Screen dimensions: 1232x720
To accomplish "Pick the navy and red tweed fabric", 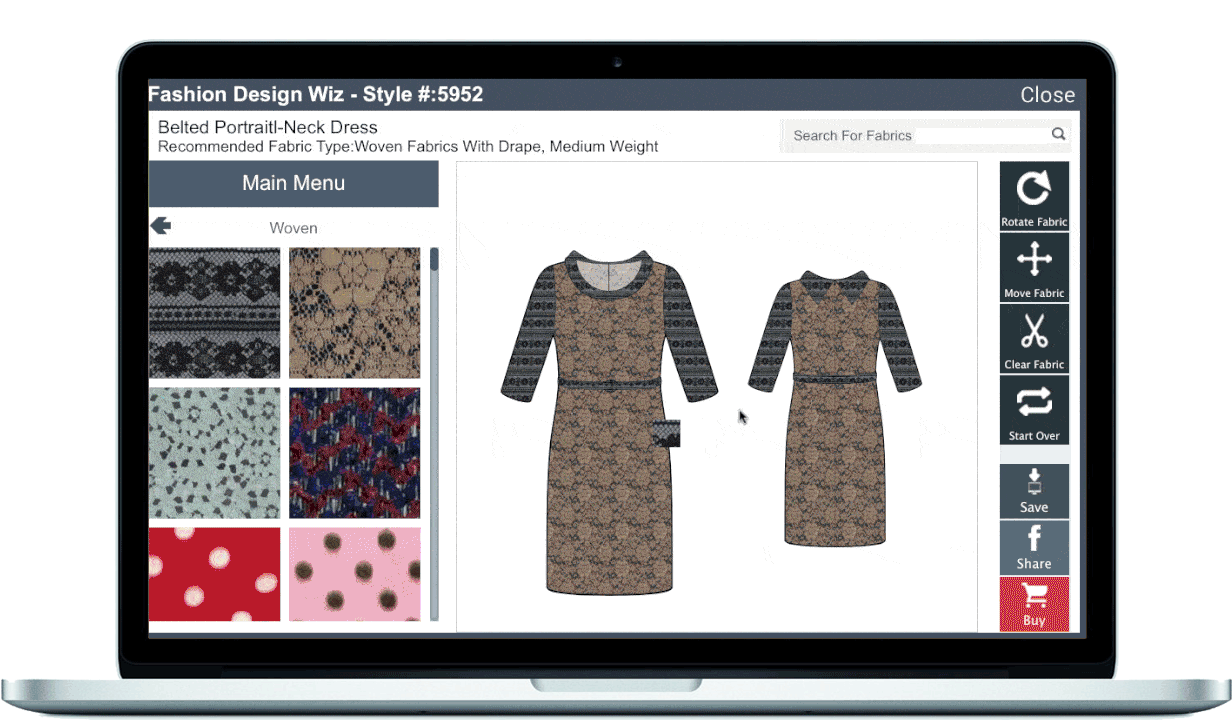I will [x=355, y=453].
